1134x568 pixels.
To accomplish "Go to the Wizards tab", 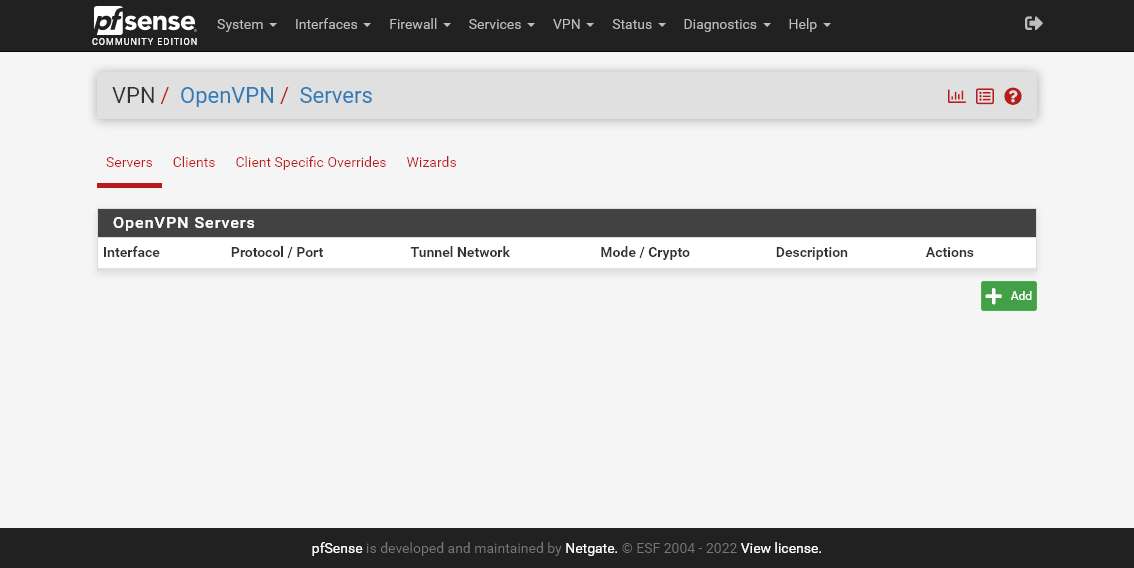I will (432, 163).
